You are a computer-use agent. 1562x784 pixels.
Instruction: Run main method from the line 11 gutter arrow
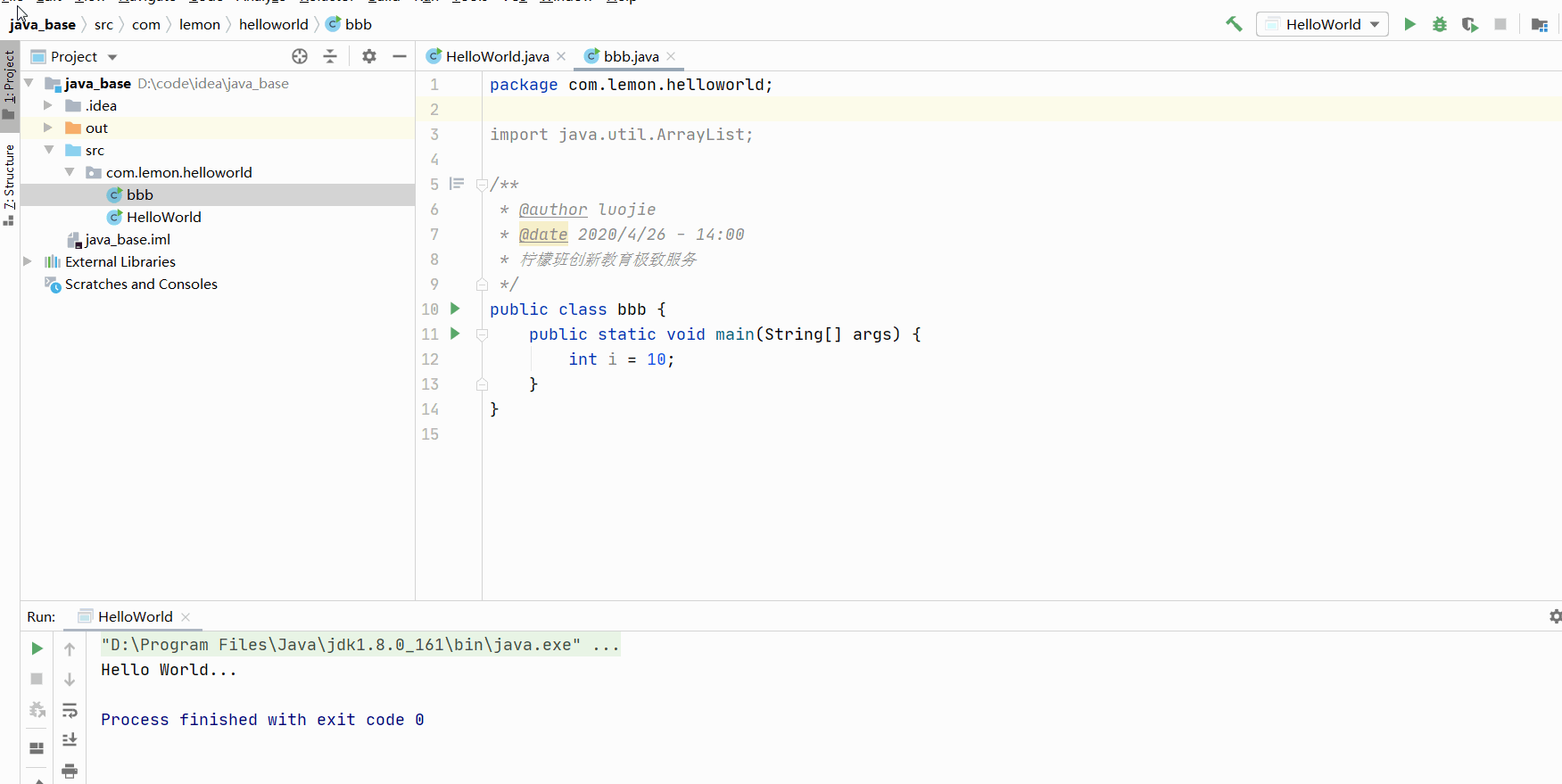pyautogui.click(x=455, y=334)
